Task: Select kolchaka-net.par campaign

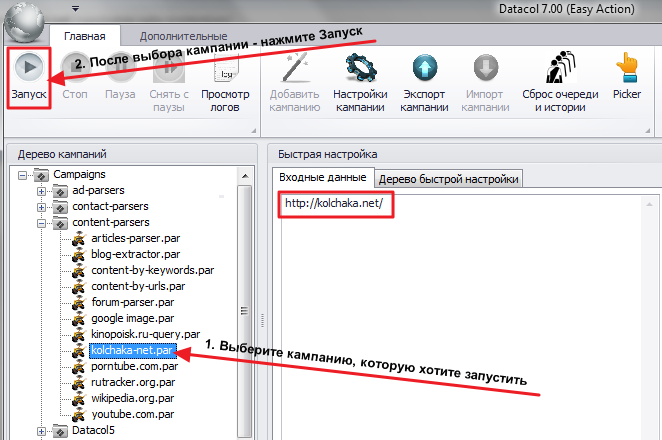Action: 132,350
